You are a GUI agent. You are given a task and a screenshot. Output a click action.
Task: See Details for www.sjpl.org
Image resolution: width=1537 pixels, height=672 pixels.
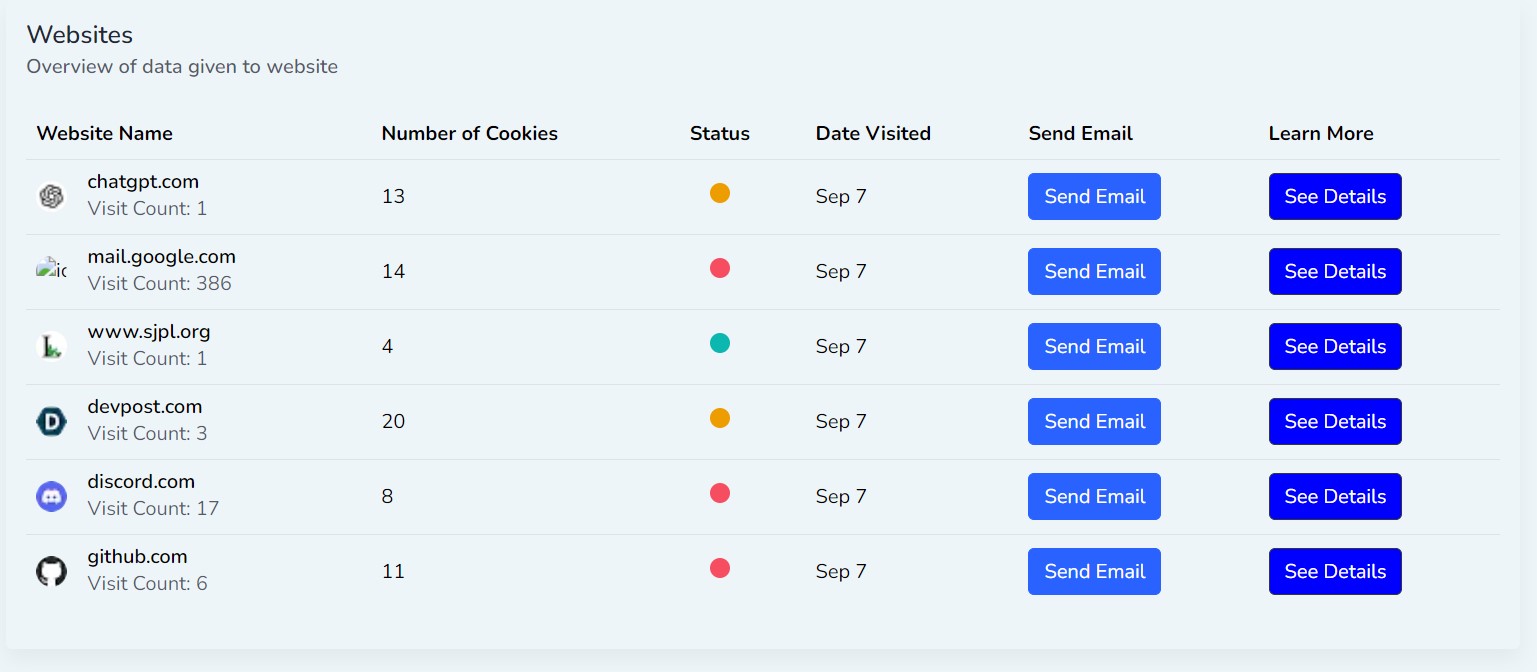(1335, 347)
